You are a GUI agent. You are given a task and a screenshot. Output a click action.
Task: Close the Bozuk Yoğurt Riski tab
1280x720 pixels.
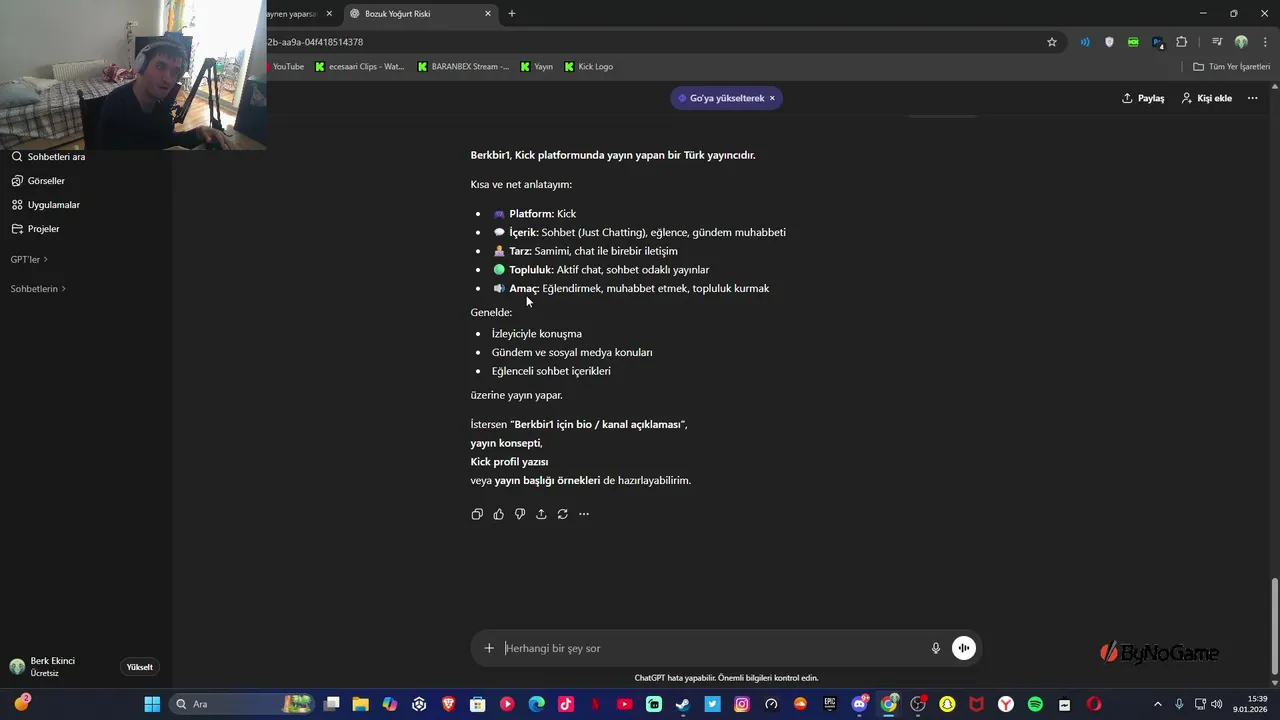488,14
